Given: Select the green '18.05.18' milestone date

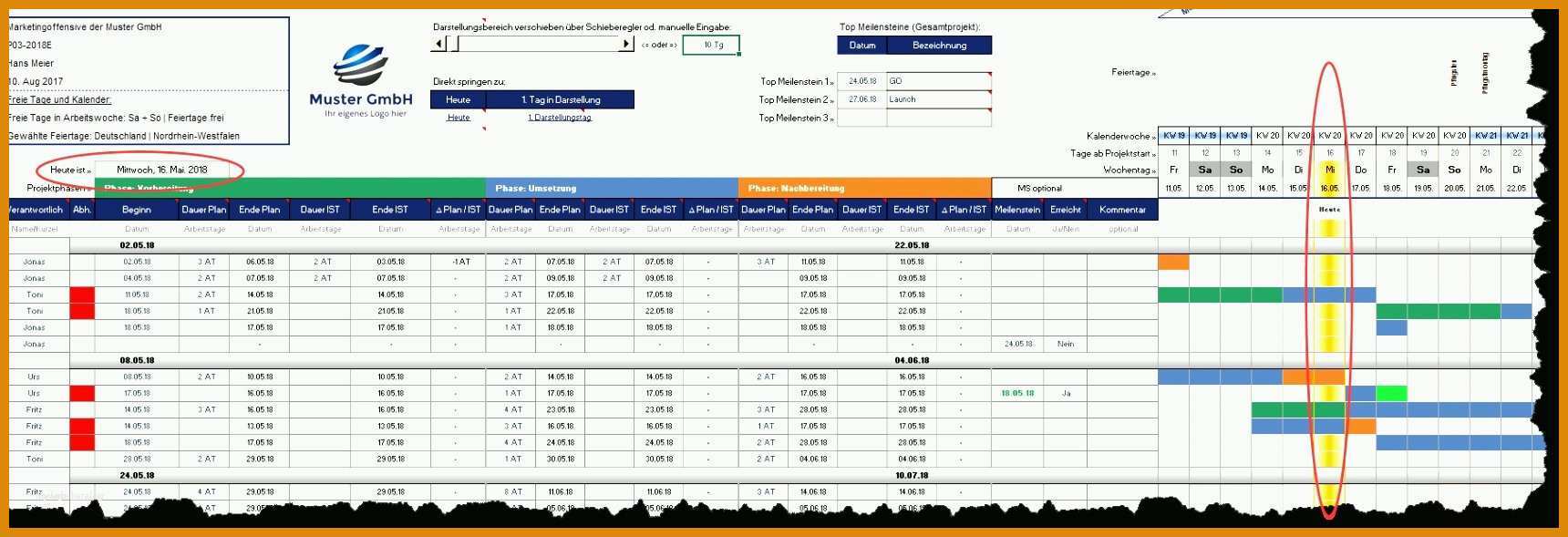Looking at the screenshot, I should pos(1017,393).
